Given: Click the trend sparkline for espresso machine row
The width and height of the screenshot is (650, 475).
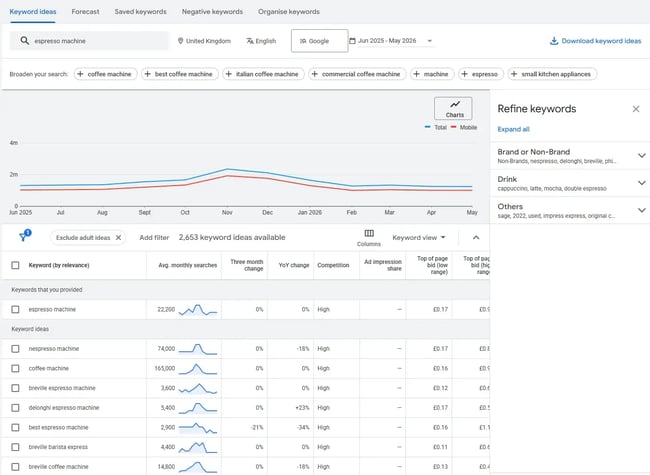Looking at the screenshot, I should [x=198, y=310].
